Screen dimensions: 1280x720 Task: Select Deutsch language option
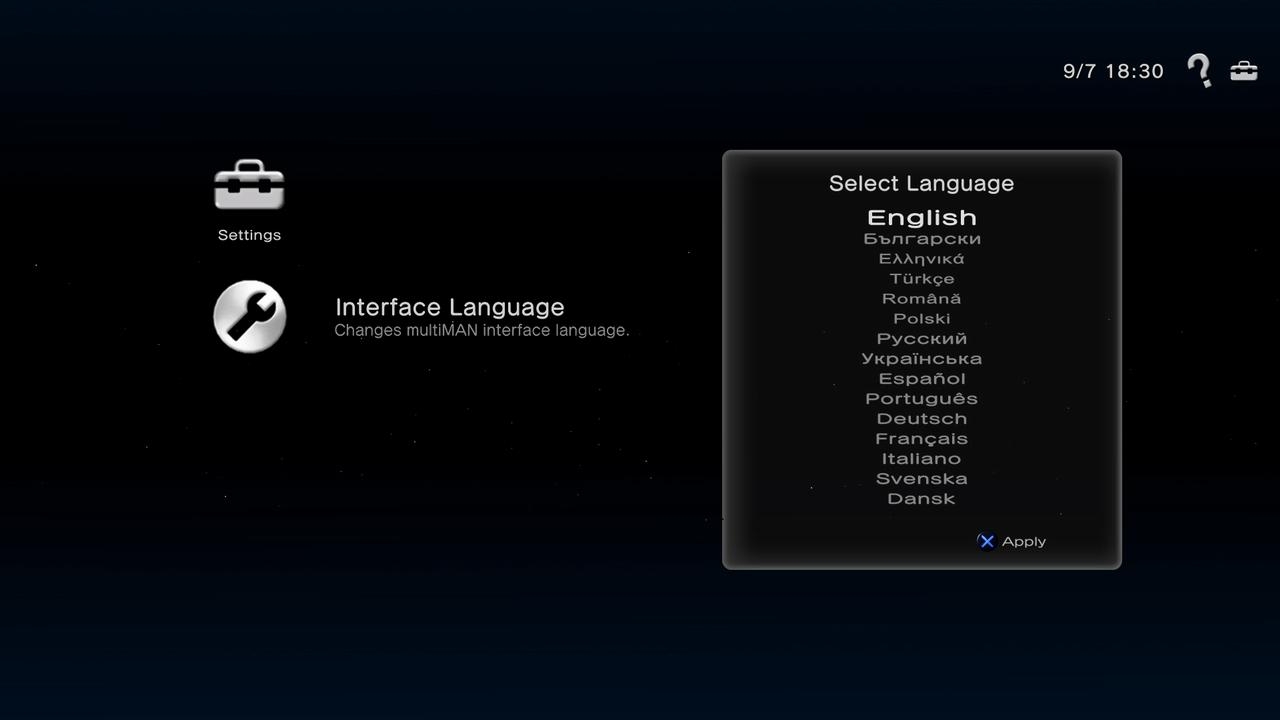[x=921, y=419]
